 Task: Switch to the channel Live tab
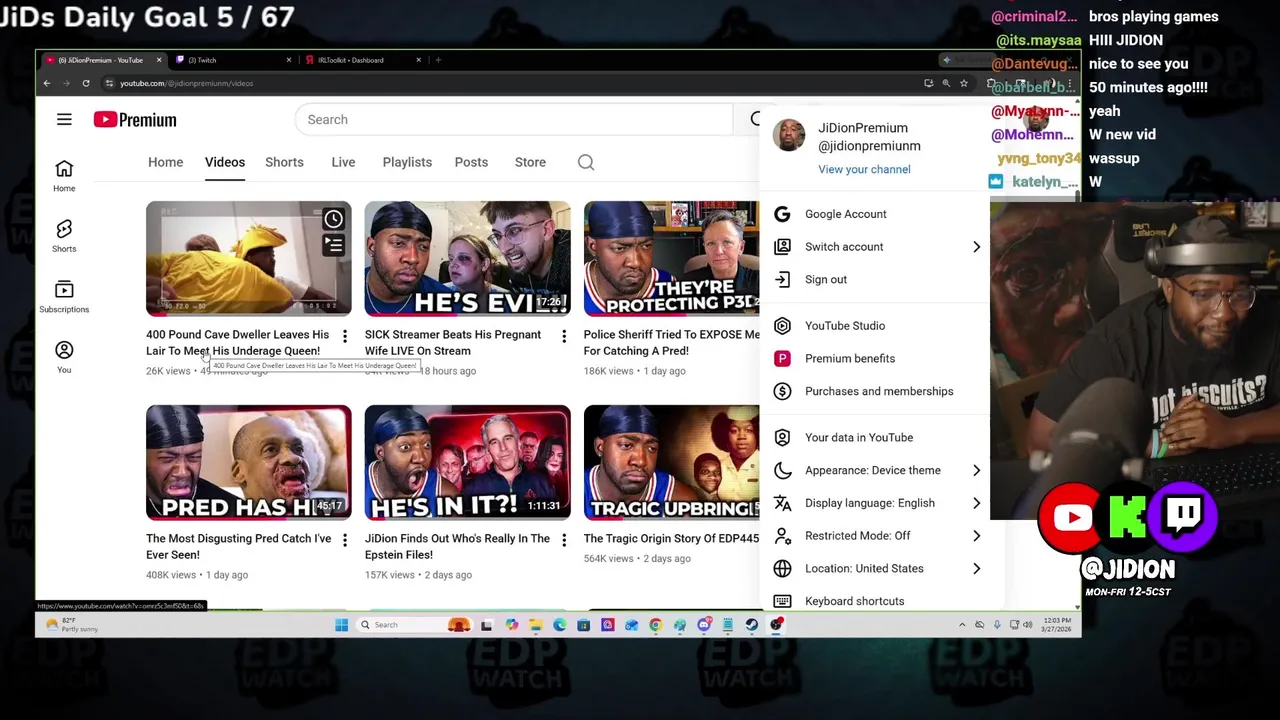point(343,162)
